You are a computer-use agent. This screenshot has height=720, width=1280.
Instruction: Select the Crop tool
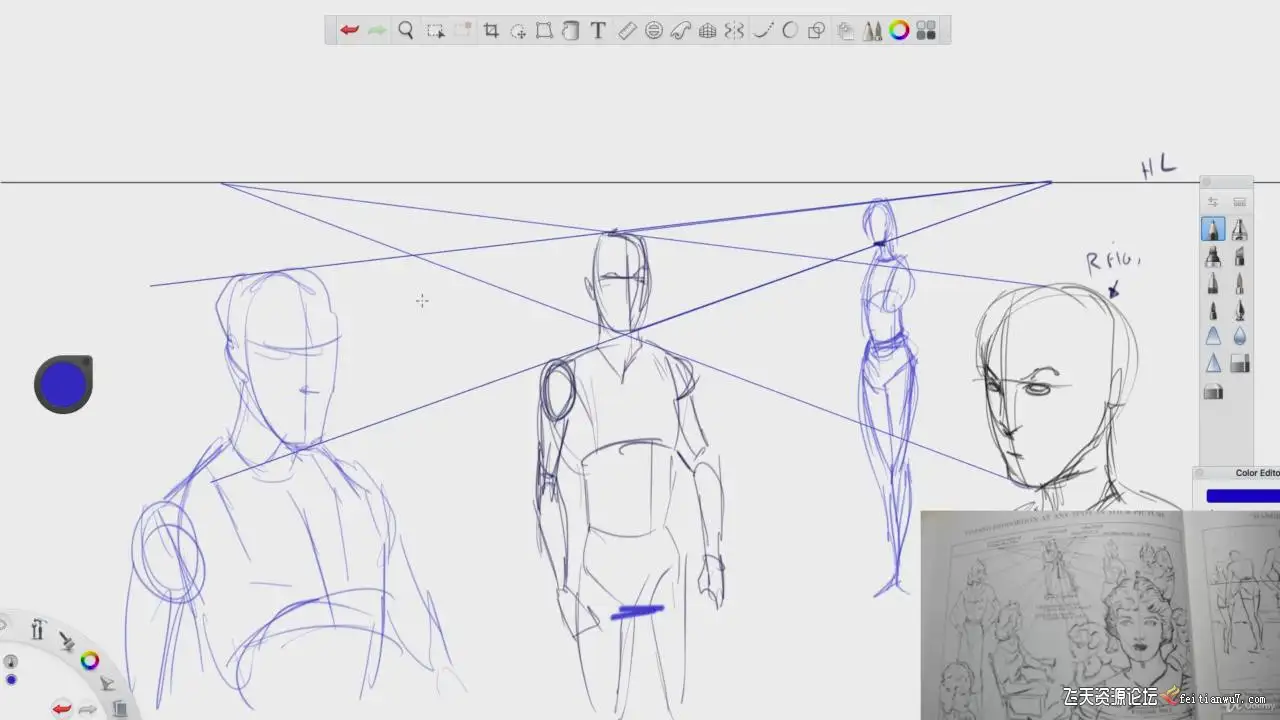[491, 30]
